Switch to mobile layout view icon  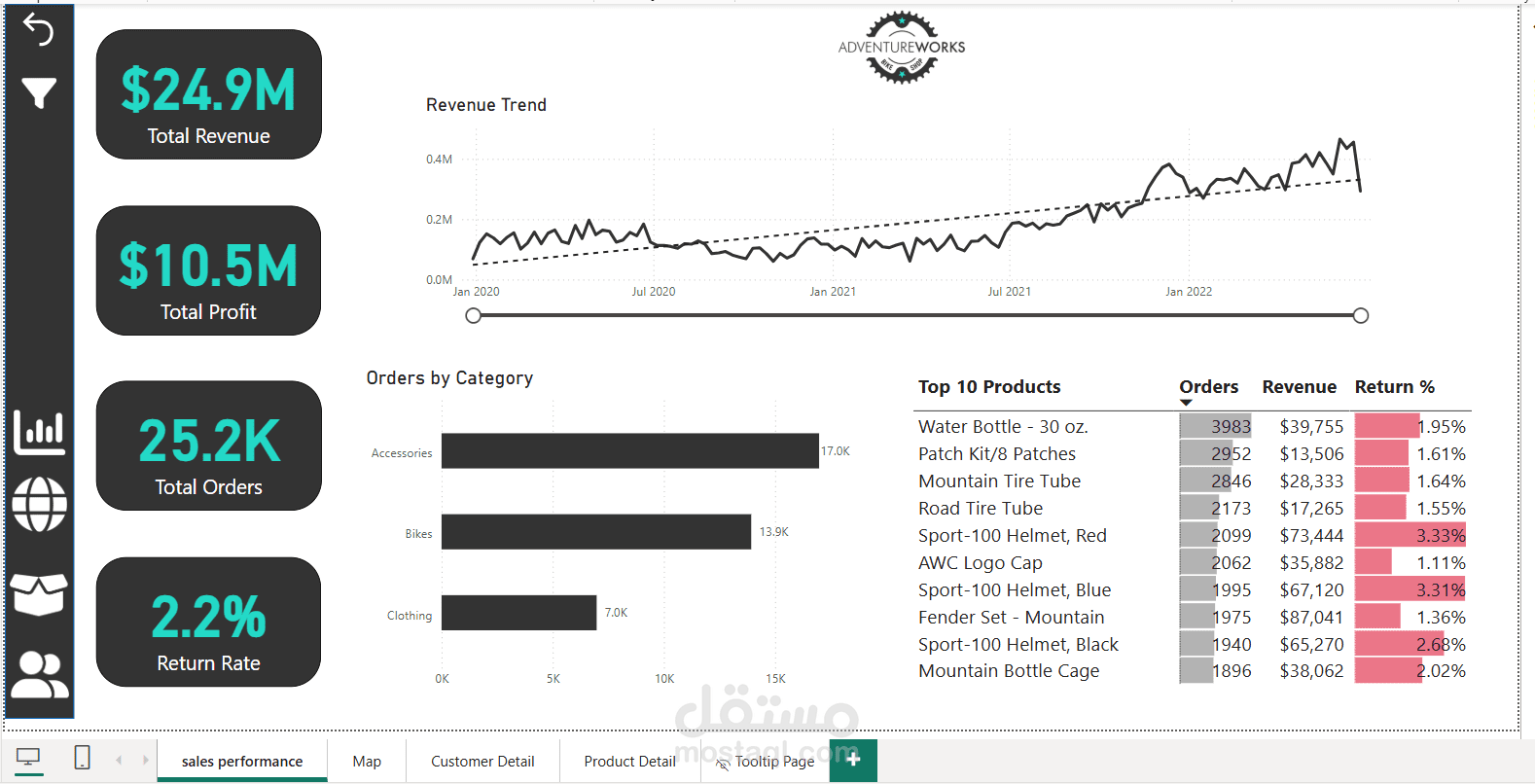point(83,758)
